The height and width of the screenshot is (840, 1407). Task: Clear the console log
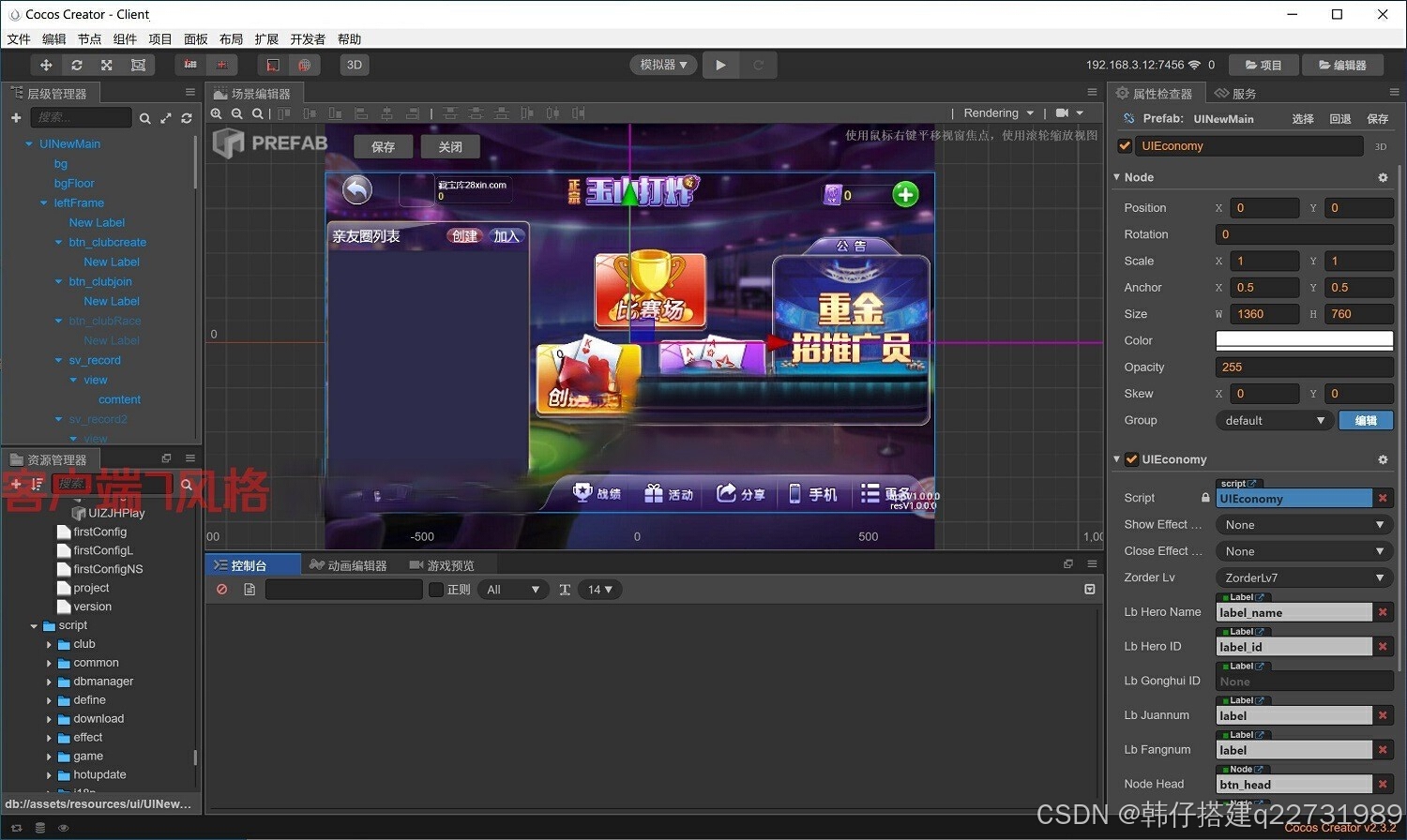pos(222,590)
